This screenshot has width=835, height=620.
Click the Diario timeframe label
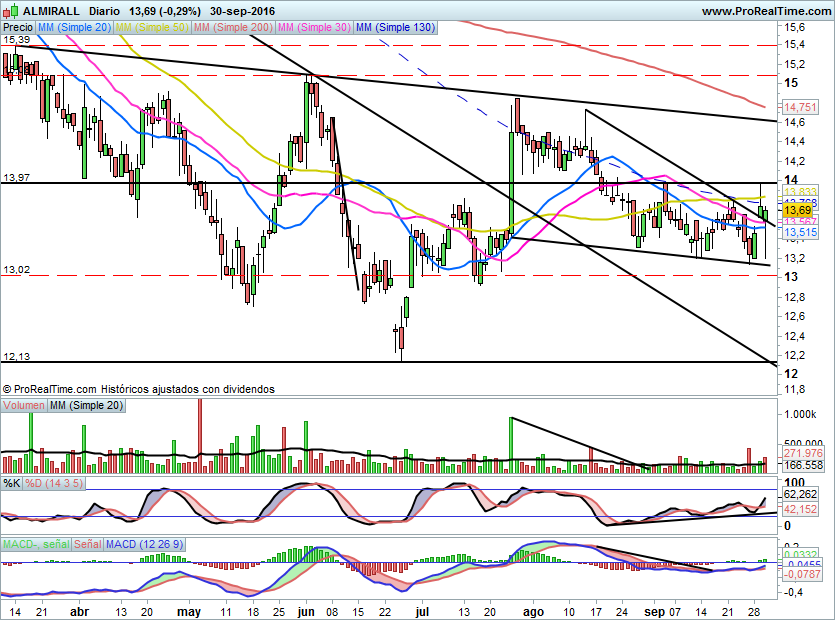tap(104, 11)
